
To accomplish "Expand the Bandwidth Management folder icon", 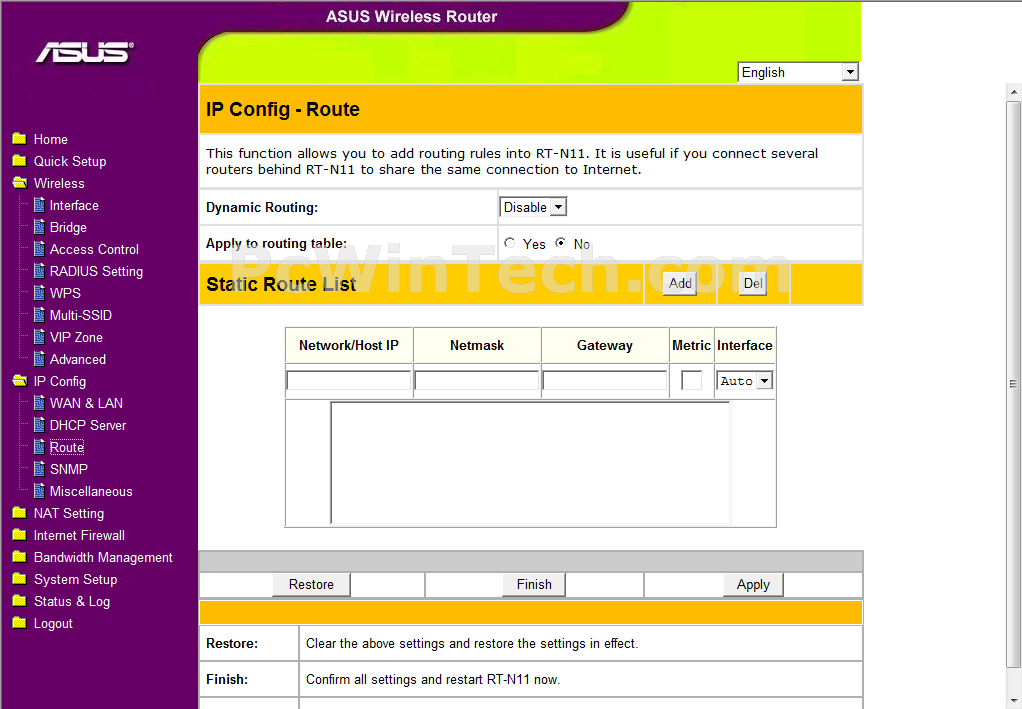I will pos(20,557).
